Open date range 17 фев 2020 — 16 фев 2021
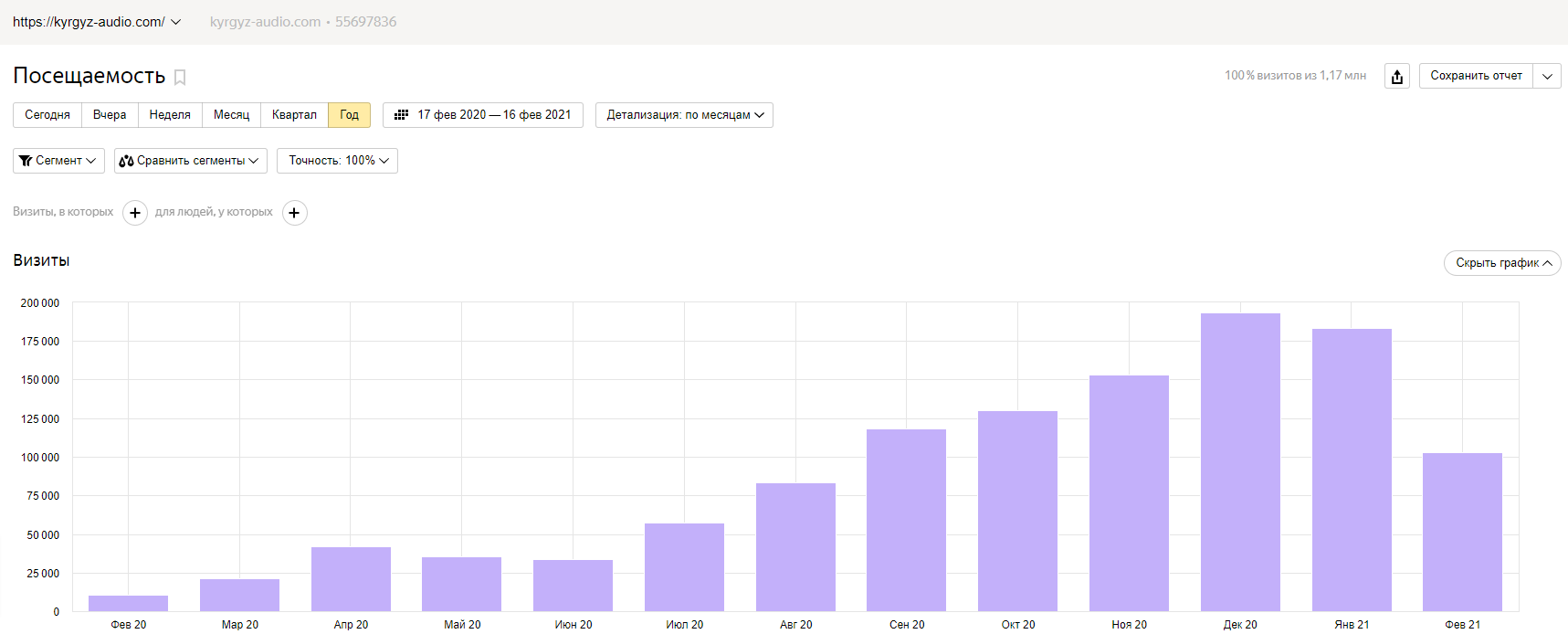 (483, 115)
